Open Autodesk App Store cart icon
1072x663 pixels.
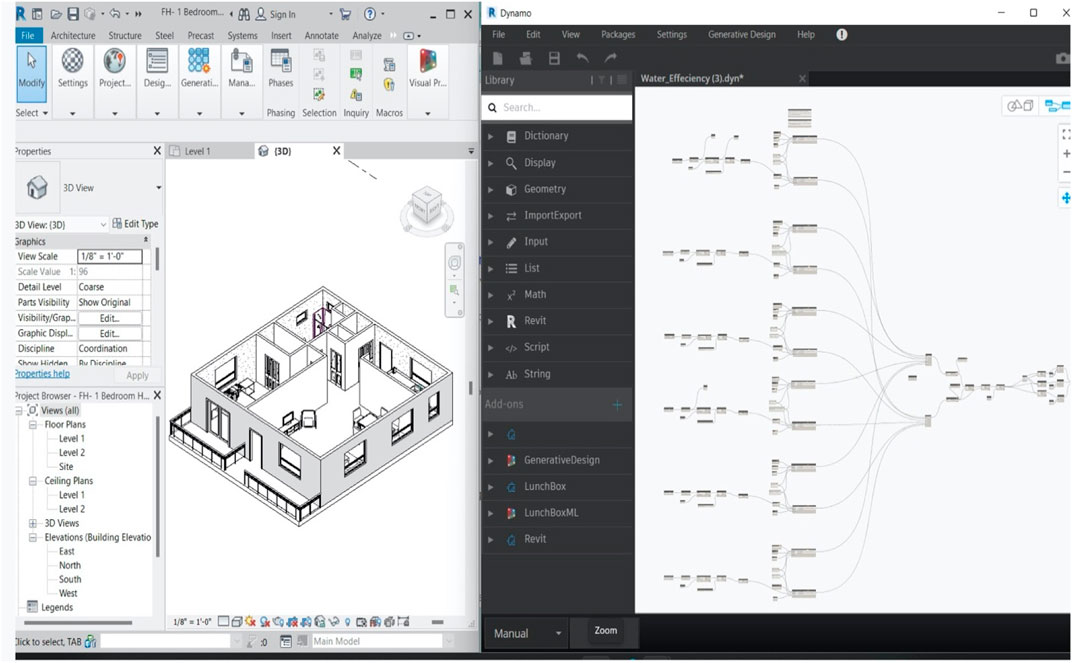[x=345, y=14]
